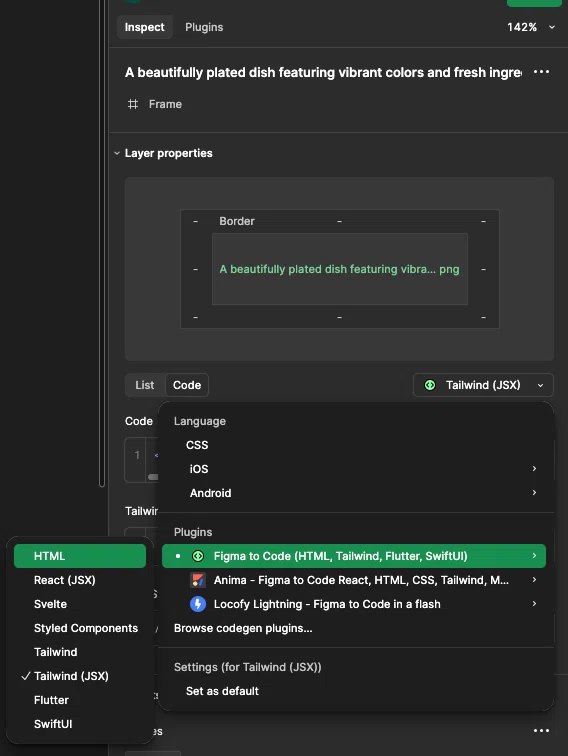Switch to the Inspect tab
Screen dimensions: 568x756
tap(144, 27)
